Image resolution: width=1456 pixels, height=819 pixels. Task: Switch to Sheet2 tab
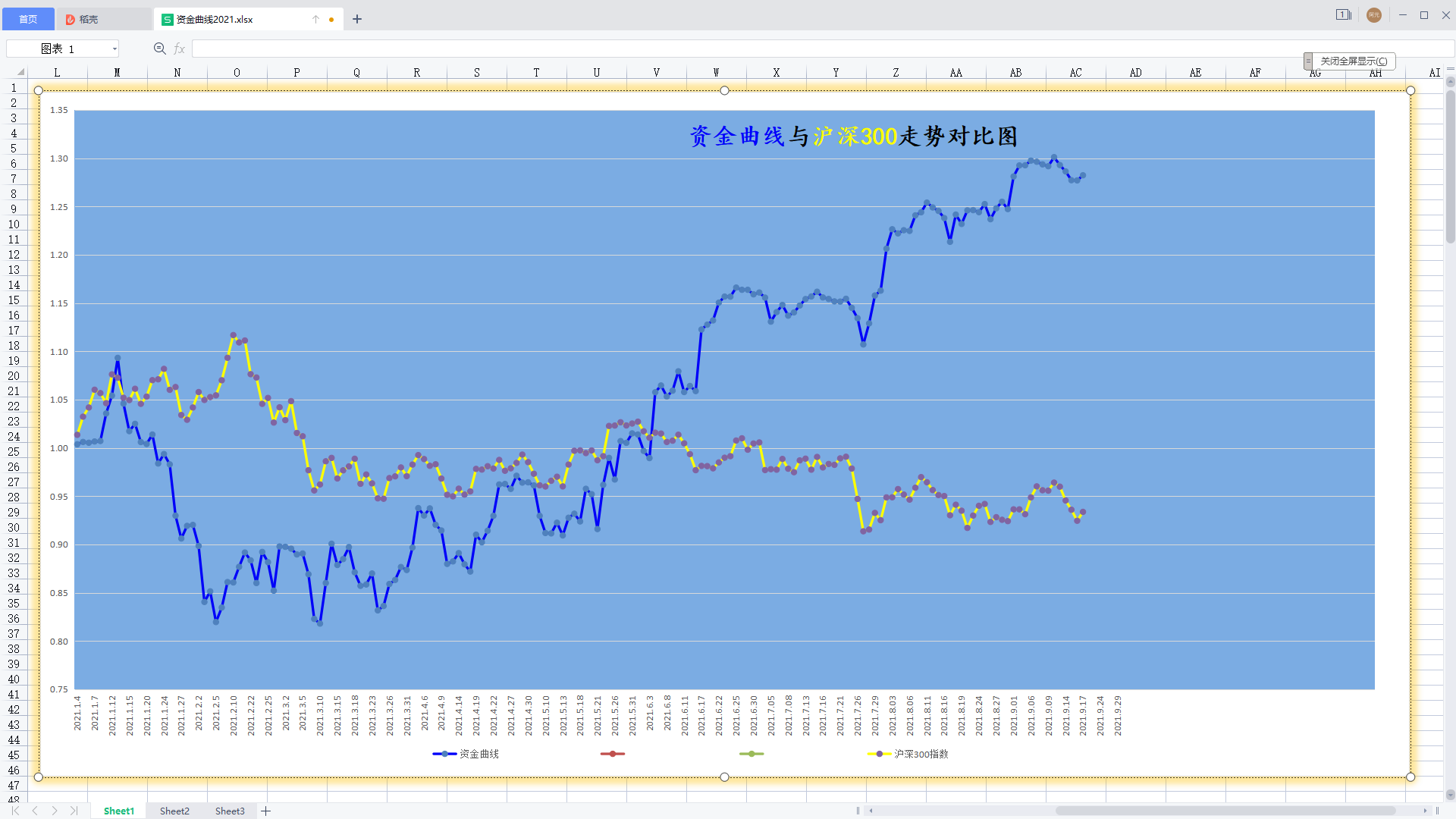pos(174,811)
